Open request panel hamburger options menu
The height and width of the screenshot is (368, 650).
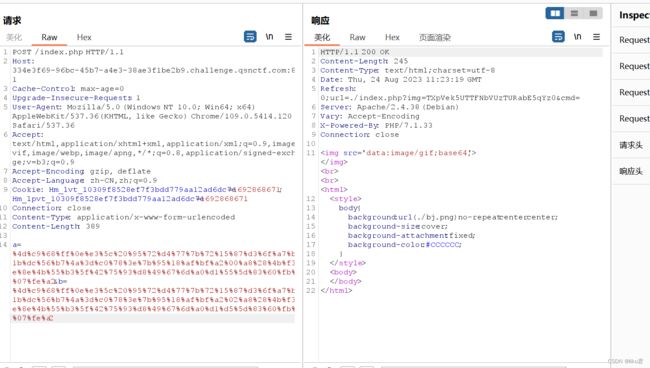click(x=289, y=37)
